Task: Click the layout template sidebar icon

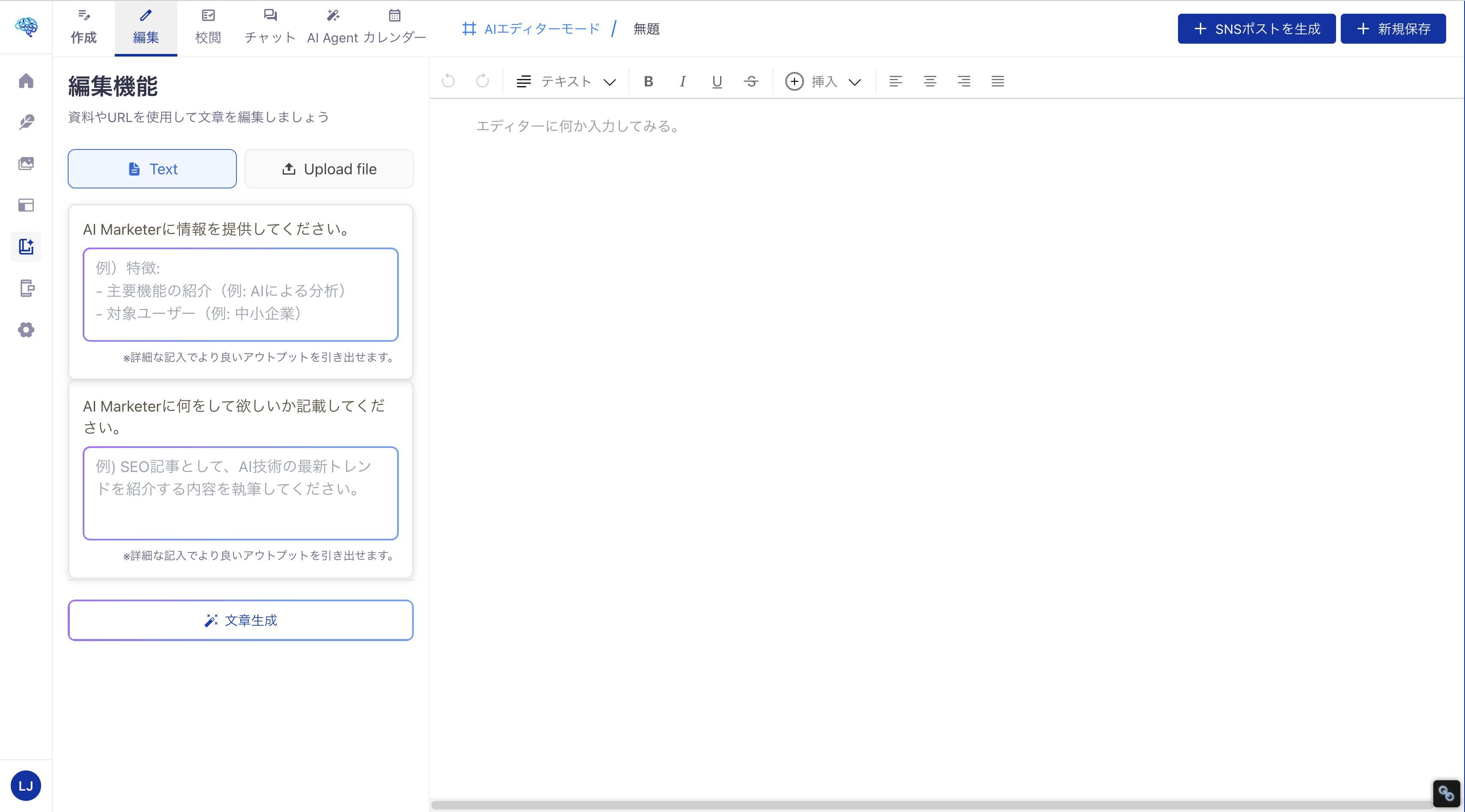Action: [26, 205]
